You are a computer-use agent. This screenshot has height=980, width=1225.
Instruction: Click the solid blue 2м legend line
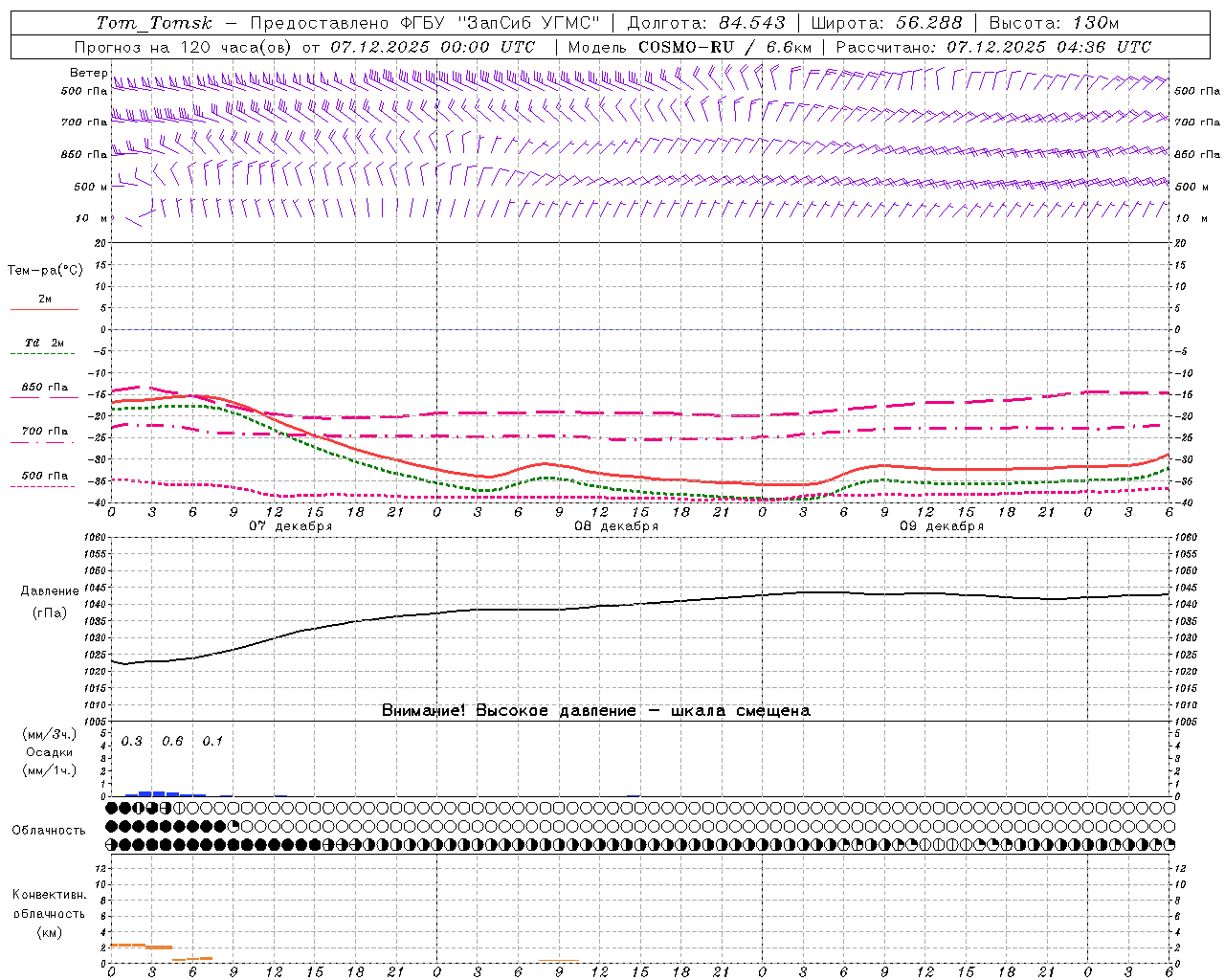(x=44, y=310)
